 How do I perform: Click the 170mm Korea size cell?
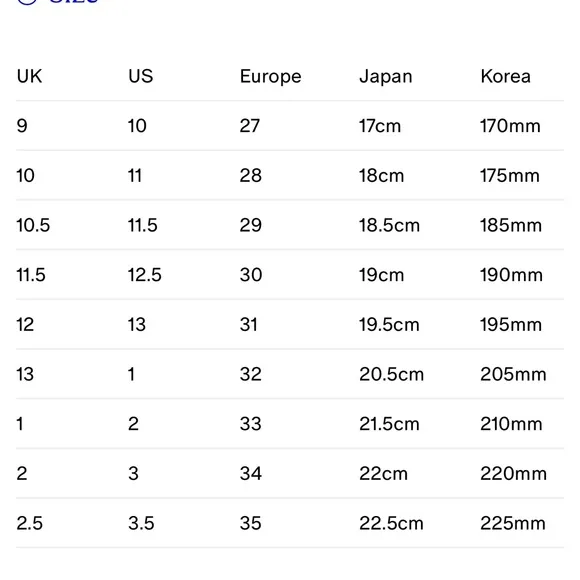click(x=510, y=126)
